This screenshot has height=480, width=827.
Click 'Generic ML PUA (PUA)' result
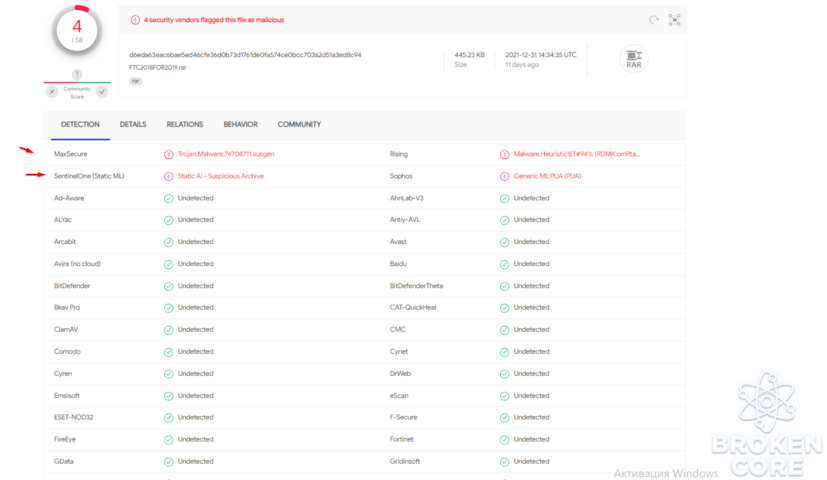547,176
